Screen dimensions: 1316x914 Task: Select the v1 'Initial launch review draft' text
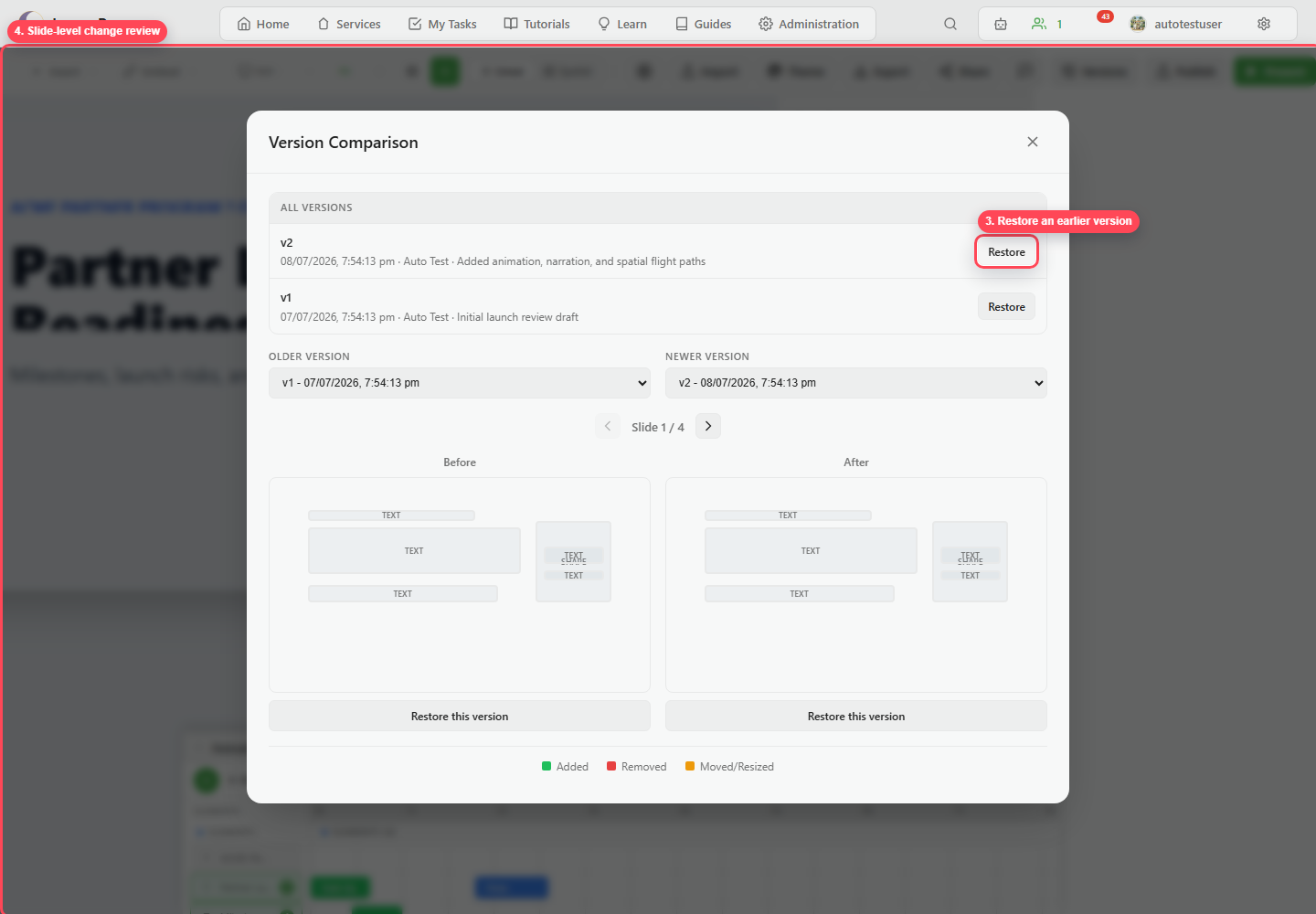click(517, 317)
